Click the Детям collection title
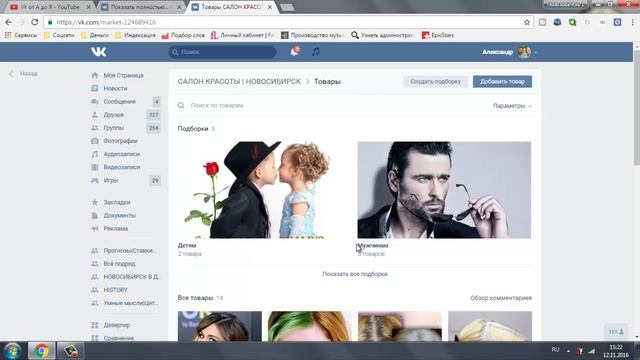The width and height of the screenshot is (640, 360). [x=187, y=245]
